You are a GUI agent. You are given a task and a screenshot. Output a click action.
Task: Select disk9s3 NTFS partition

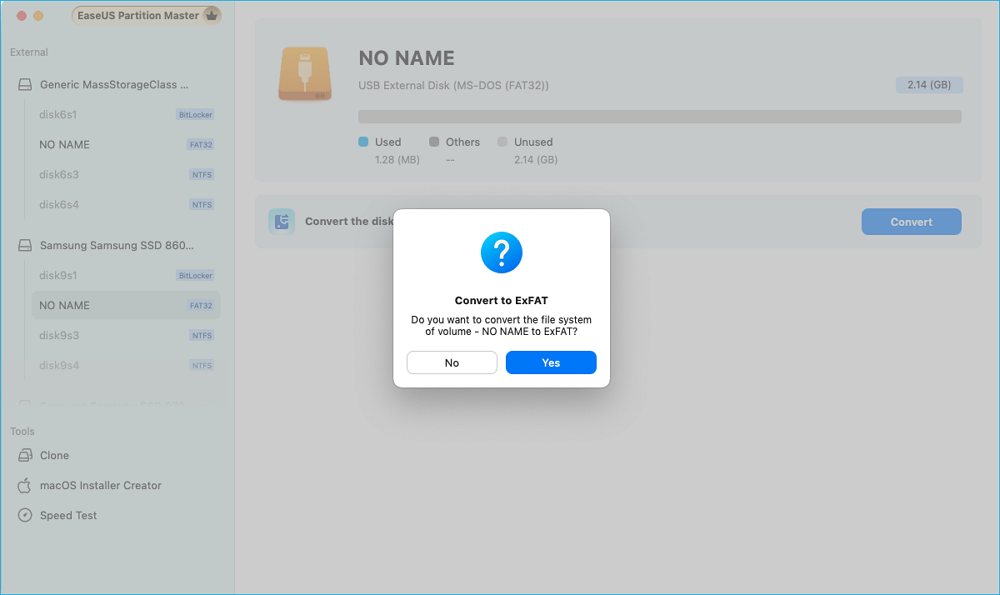(x=126, y=335)
